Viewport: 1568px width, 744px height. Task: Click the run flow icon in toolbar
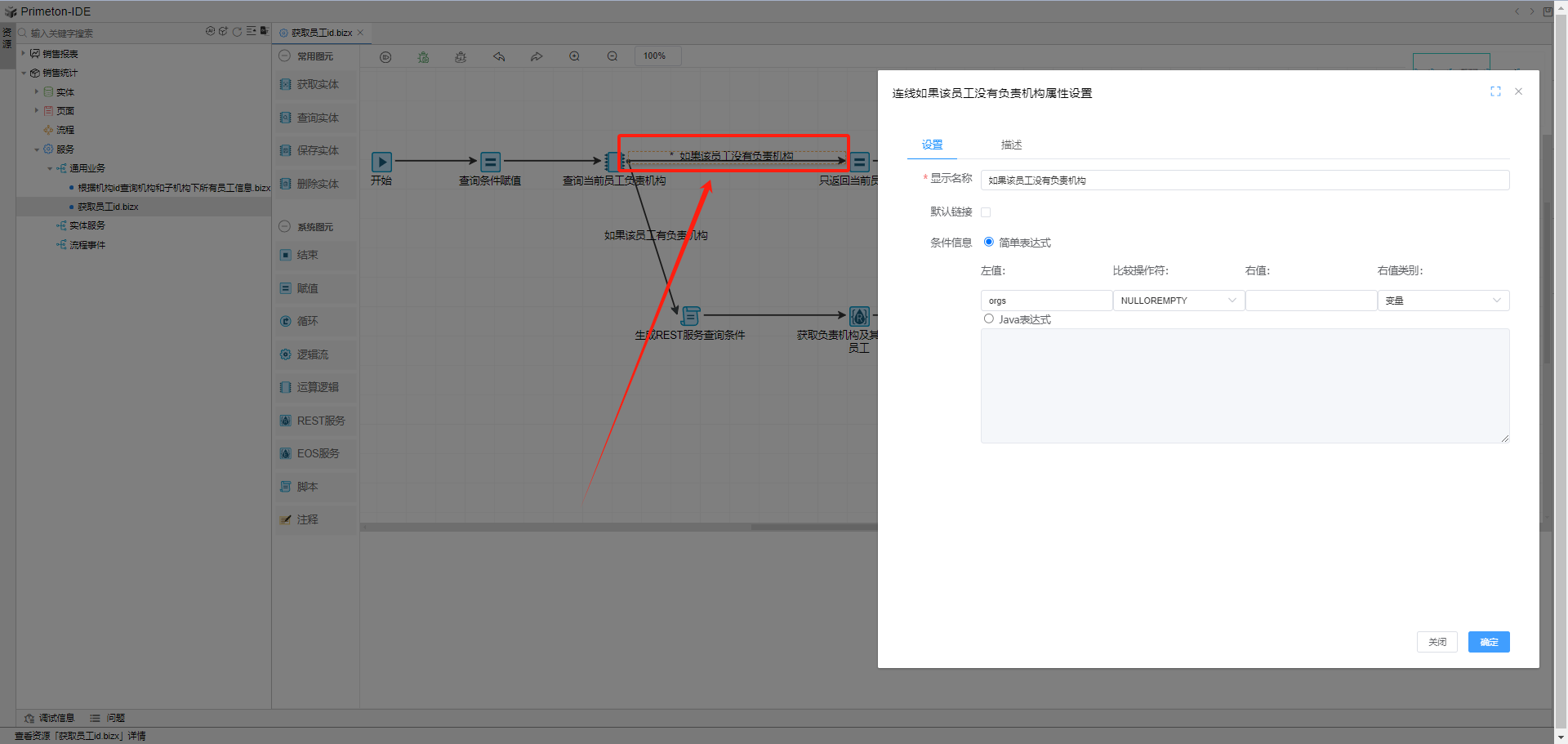385,57
